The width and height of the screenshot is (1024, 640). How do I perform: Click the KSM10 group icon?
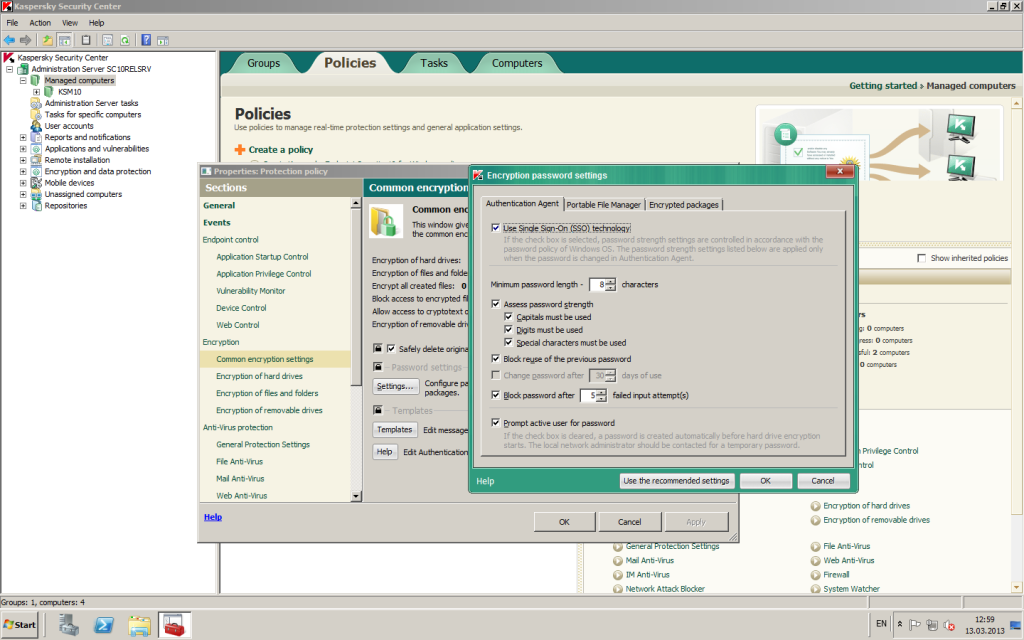pyautogui.click(x=49, y=91)
